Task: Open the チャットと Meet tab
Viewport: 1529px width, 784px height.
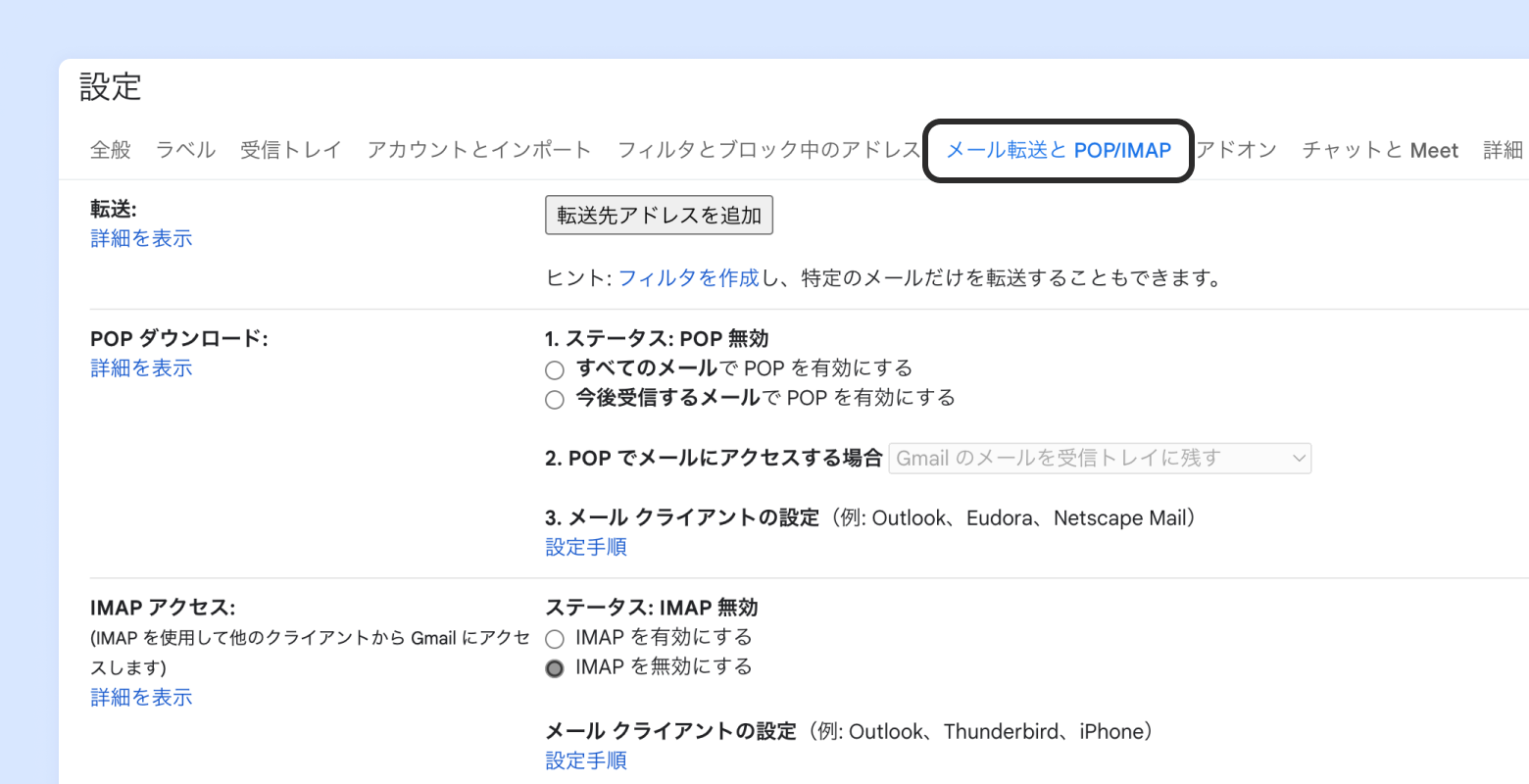Action: tap(1380, 150)
